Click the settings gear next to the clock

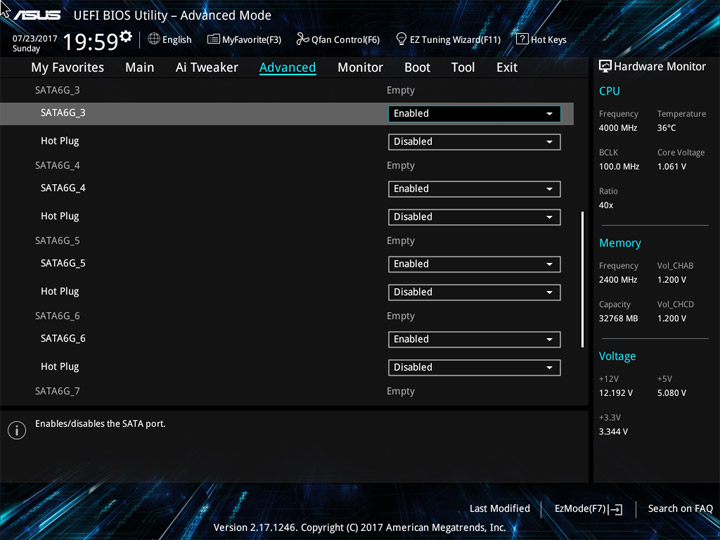click(126, 35)
